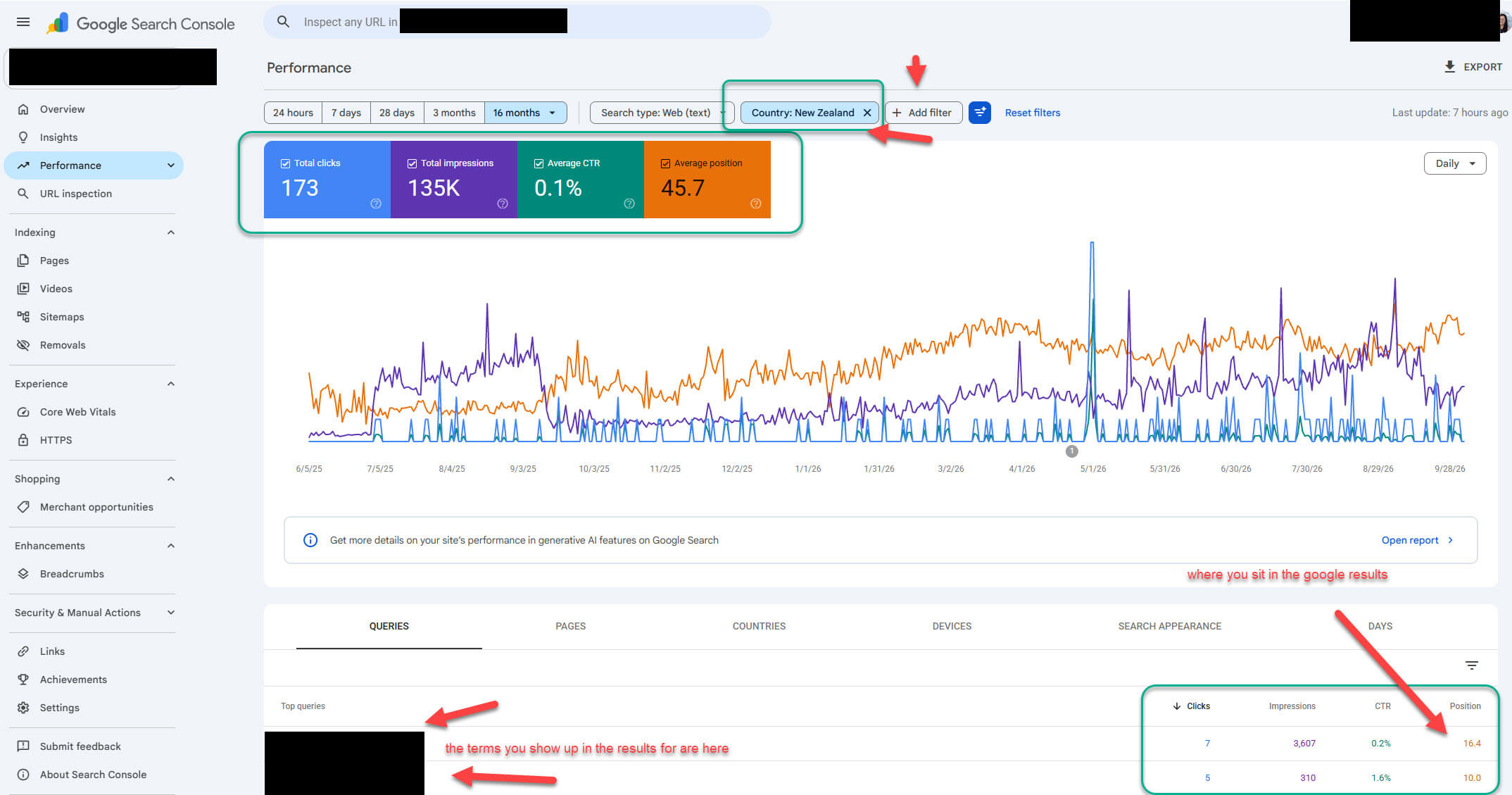The width and height of the screenshot is (1512, 795).
Task: Switch to the Devices tab
Action: coord(952,626)
